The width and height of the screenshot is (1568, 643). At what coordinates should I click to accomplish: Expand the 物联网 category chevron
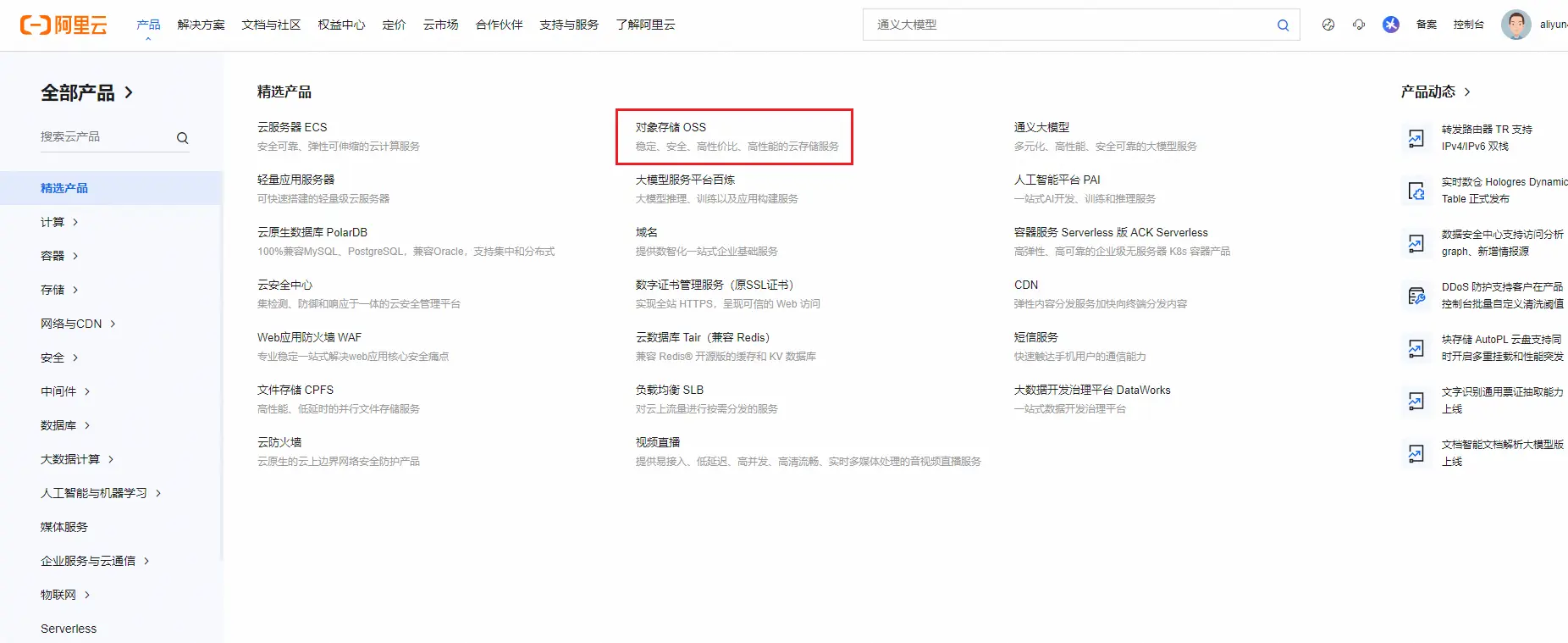coord(87,595)
